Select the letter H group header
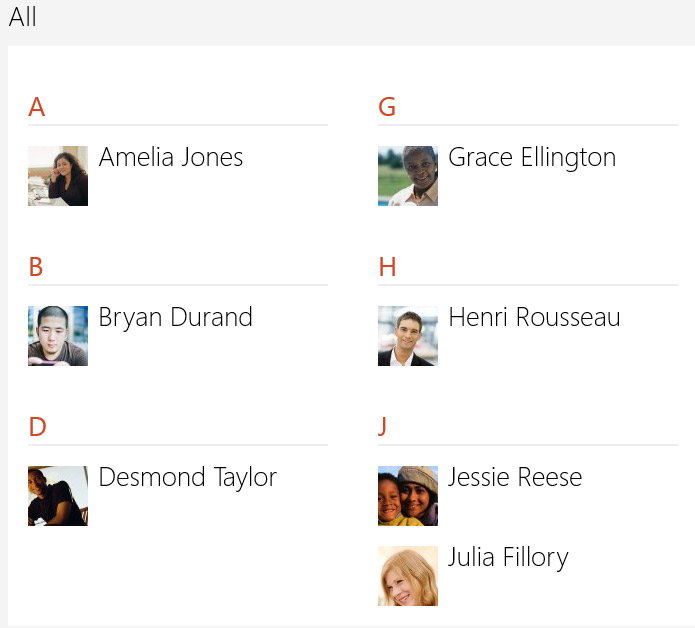The height and width of the screenshot is (628, 695). click(387, 267)
